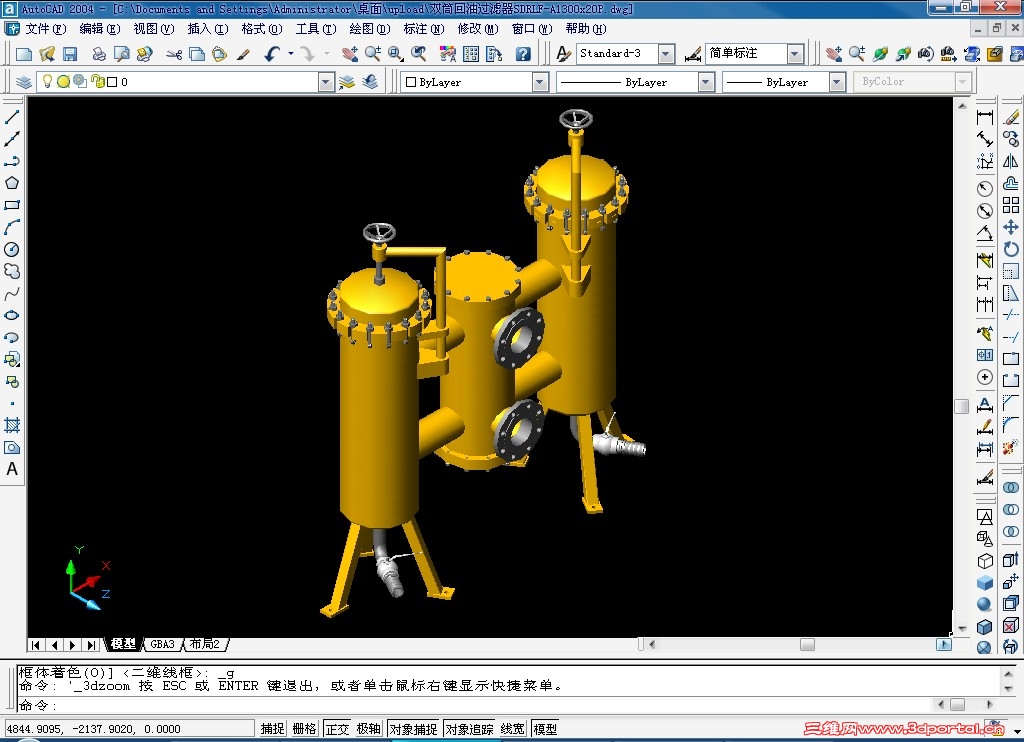This screenshot has height=742, width=1024.
Task: Click the vertical scrollbar up arrow
Action: point(962,105)
